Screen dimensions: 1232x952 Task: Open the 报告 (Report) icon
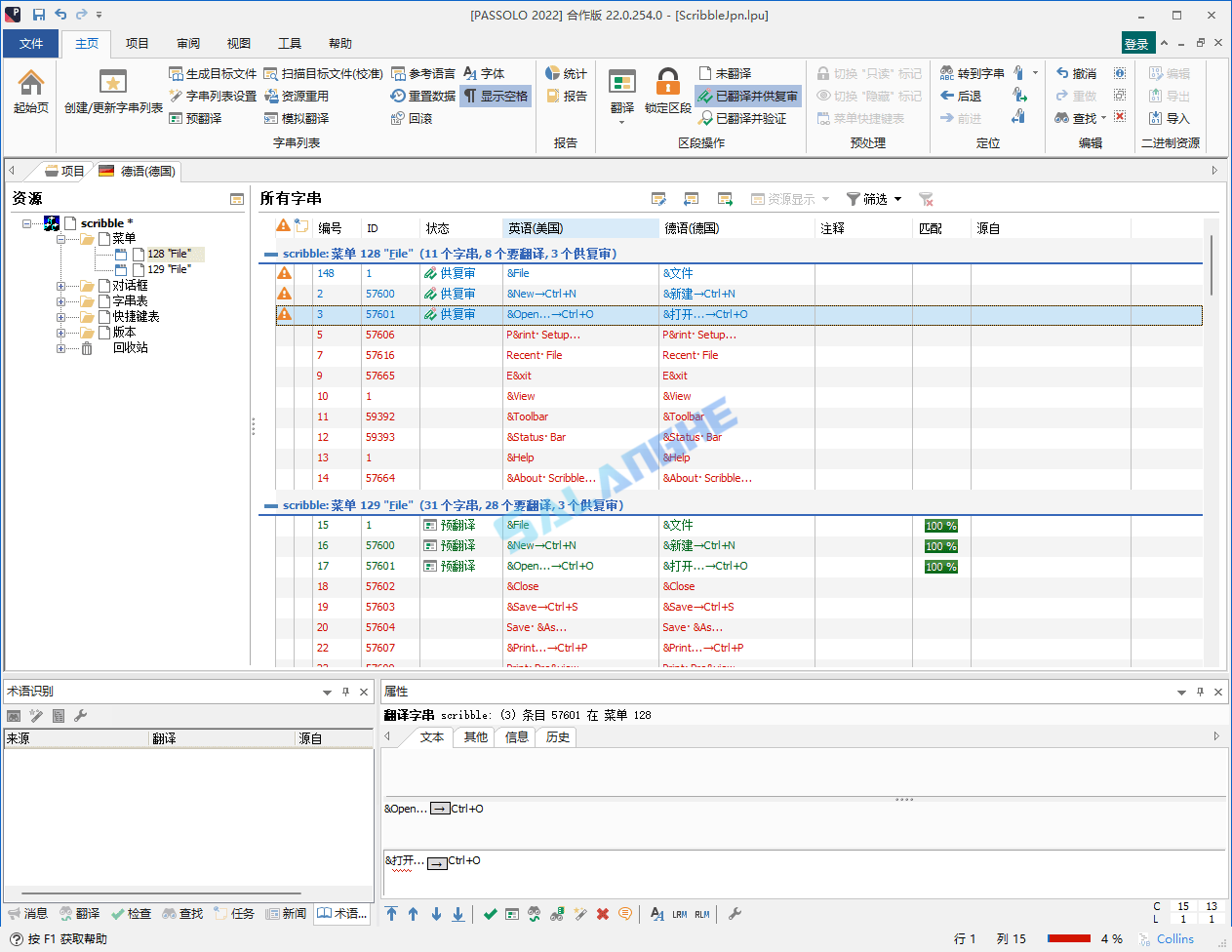pos(564,96)
